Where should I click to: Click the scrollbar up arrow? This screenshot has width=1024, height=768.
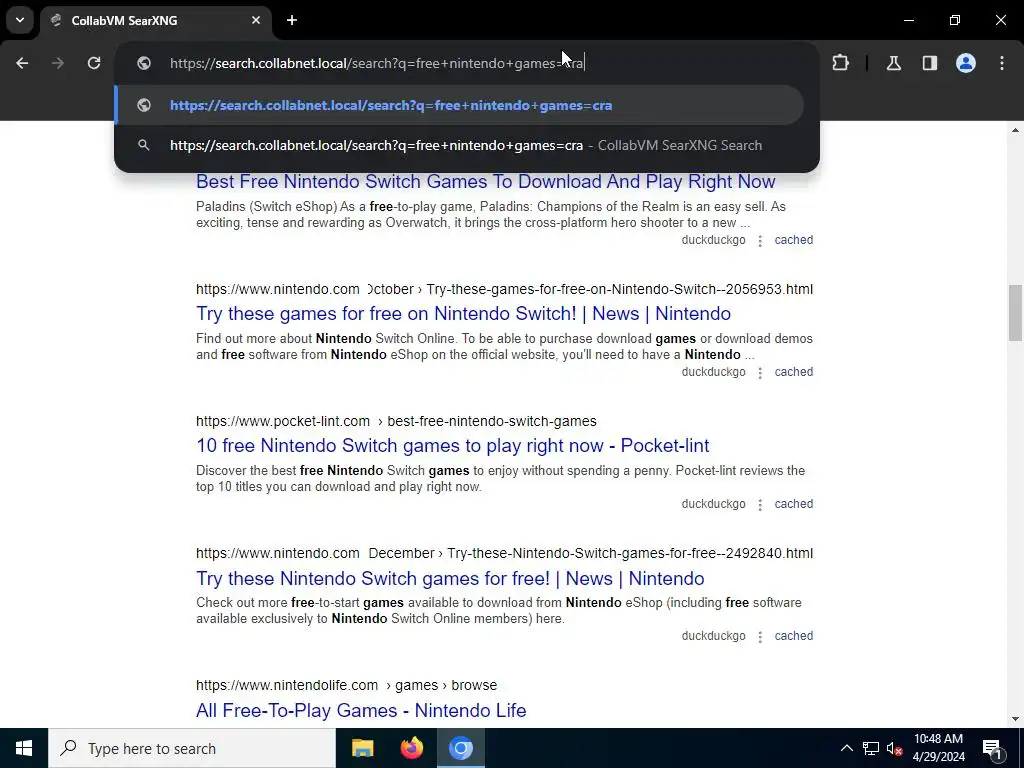pos(1015,131)
